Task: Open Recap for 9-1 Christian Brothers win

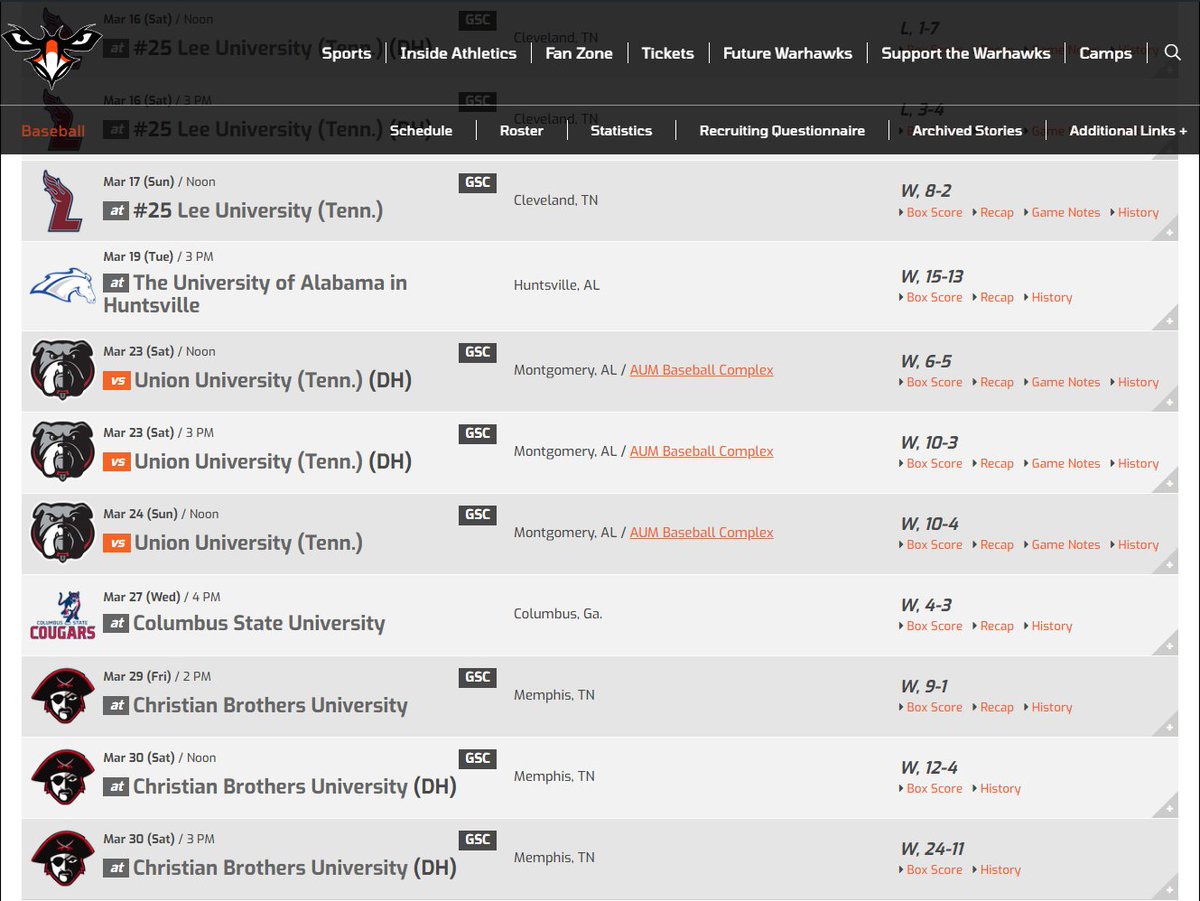Action: (997, 707)
